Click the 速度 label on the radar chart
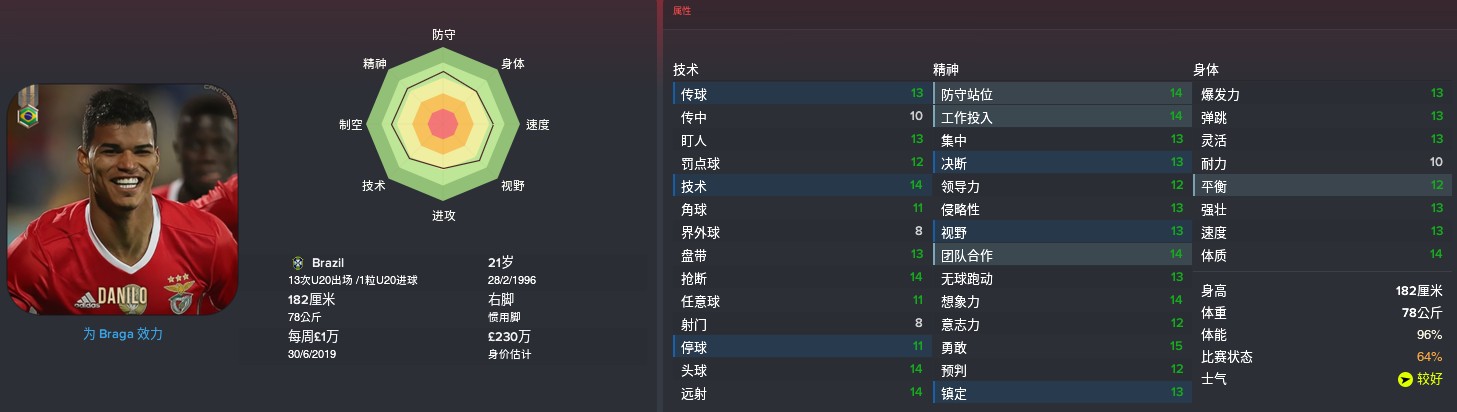Viewport: 1457px width, 412px height. [538, 125]
